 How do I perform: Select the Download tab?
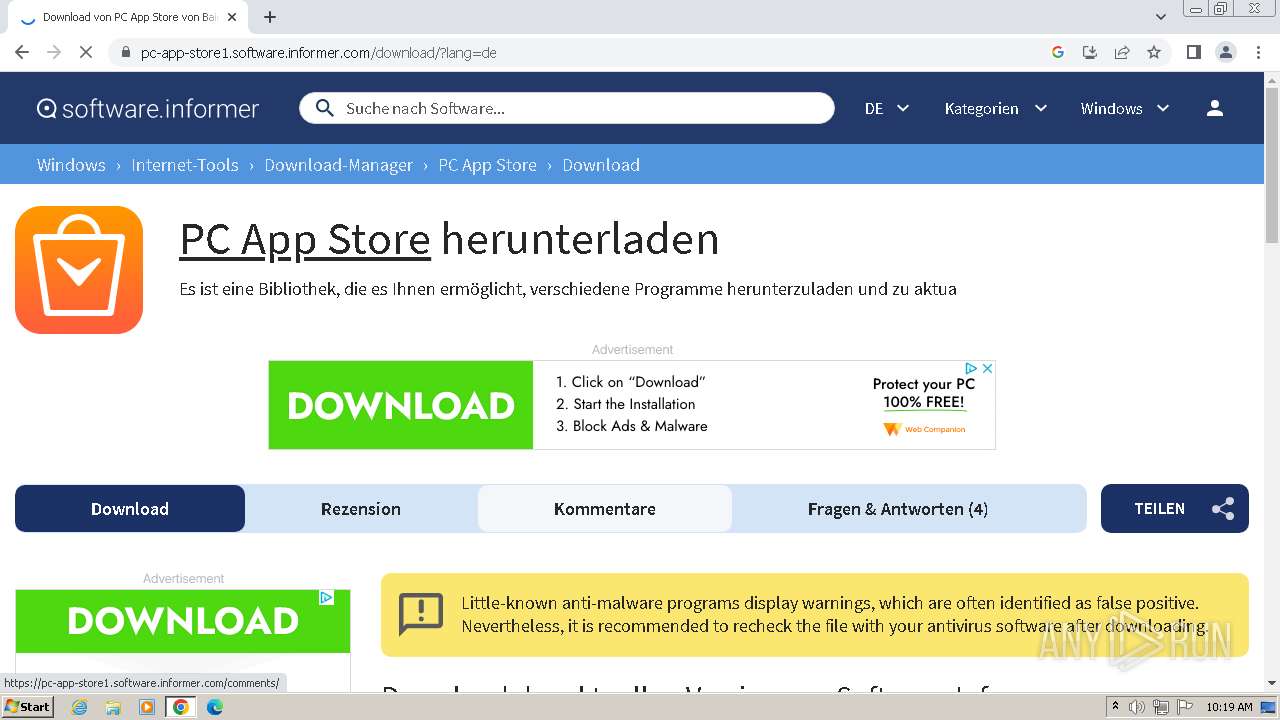[x=130, y=509]
